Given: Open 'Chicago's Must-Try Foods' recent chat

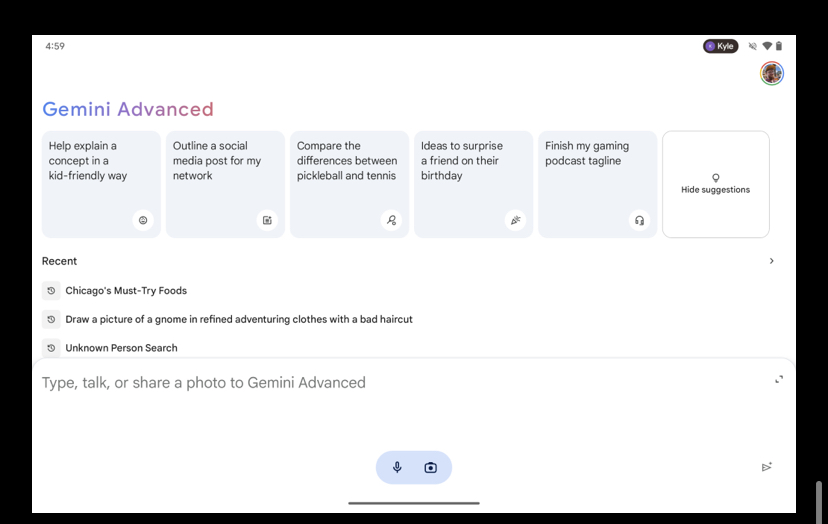Looking at the screenshot, I should tap(126, 291).
